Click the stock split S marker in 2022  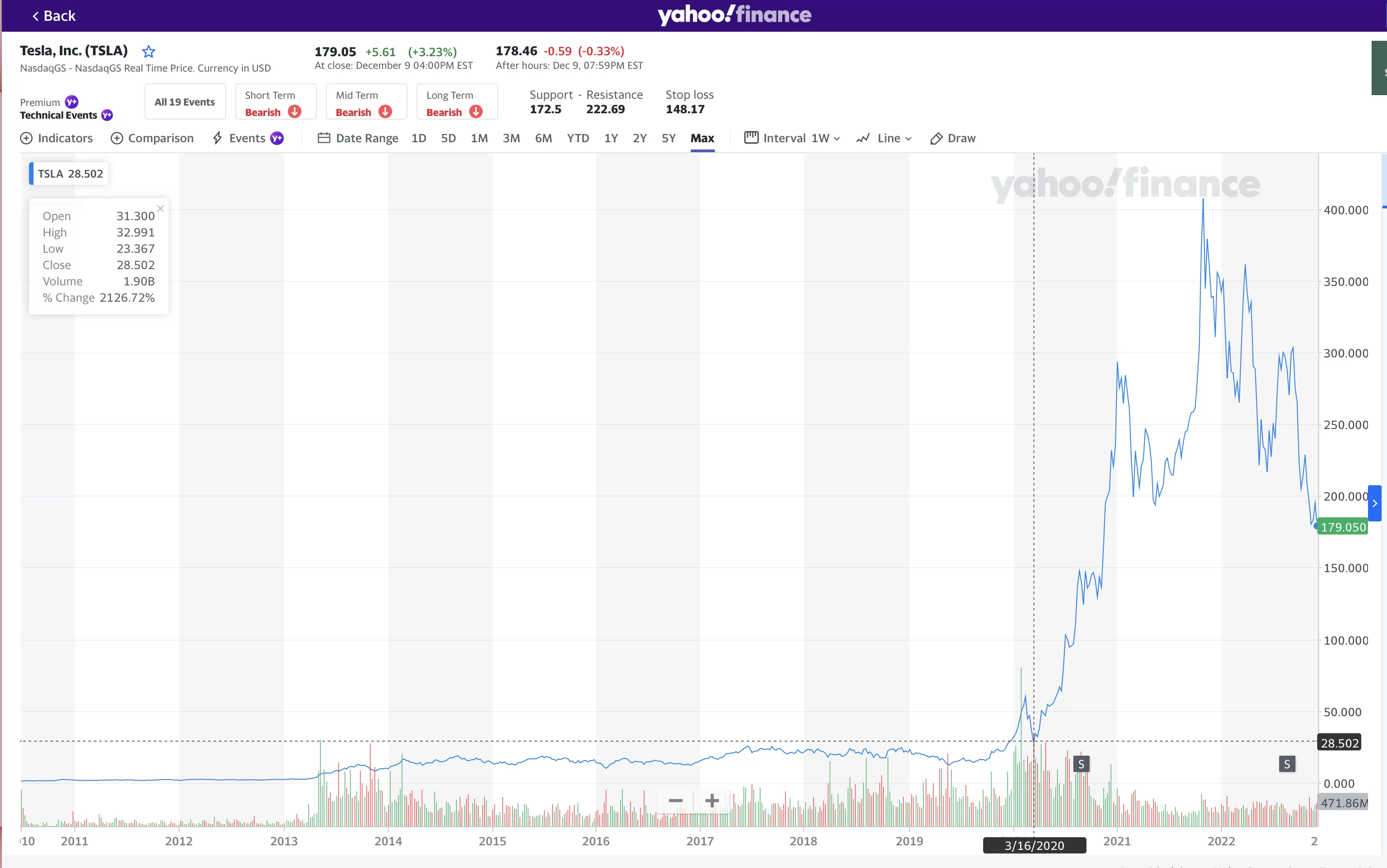(x=1287, y=764)
